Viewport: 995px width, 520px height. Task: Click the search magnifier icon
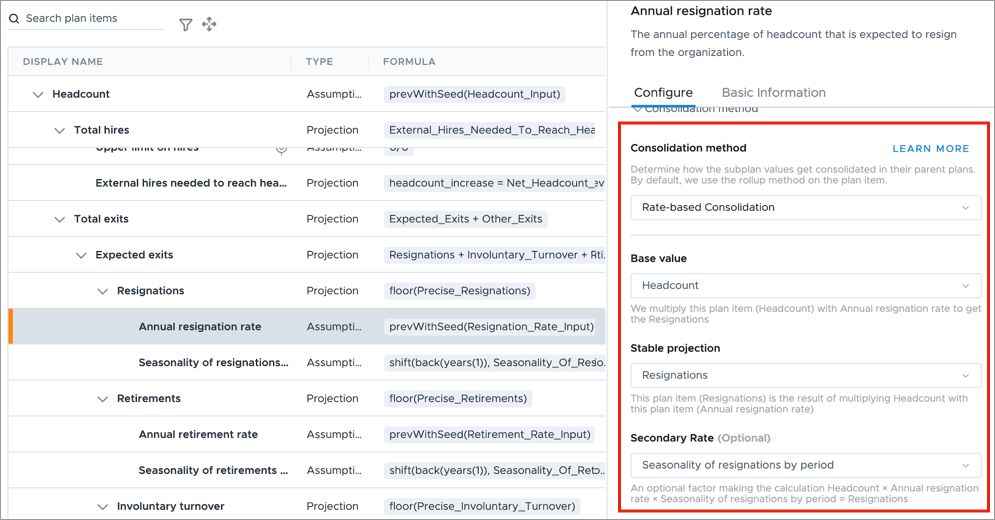pos(15,19)
